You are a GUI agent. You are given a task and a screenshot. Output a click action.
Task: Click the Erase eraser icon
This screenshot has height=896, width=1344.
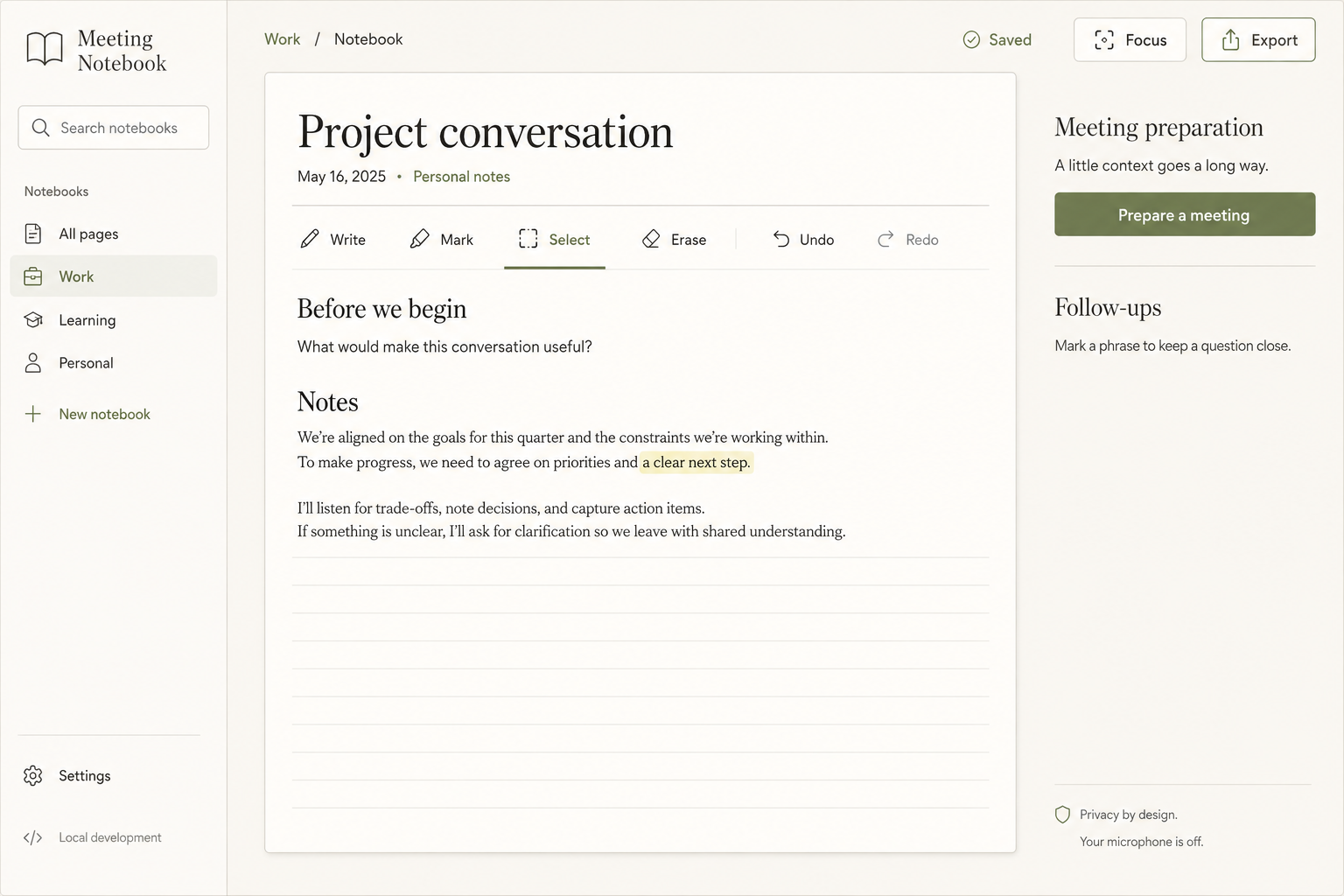pyautogui.click(x=651, y=239)
